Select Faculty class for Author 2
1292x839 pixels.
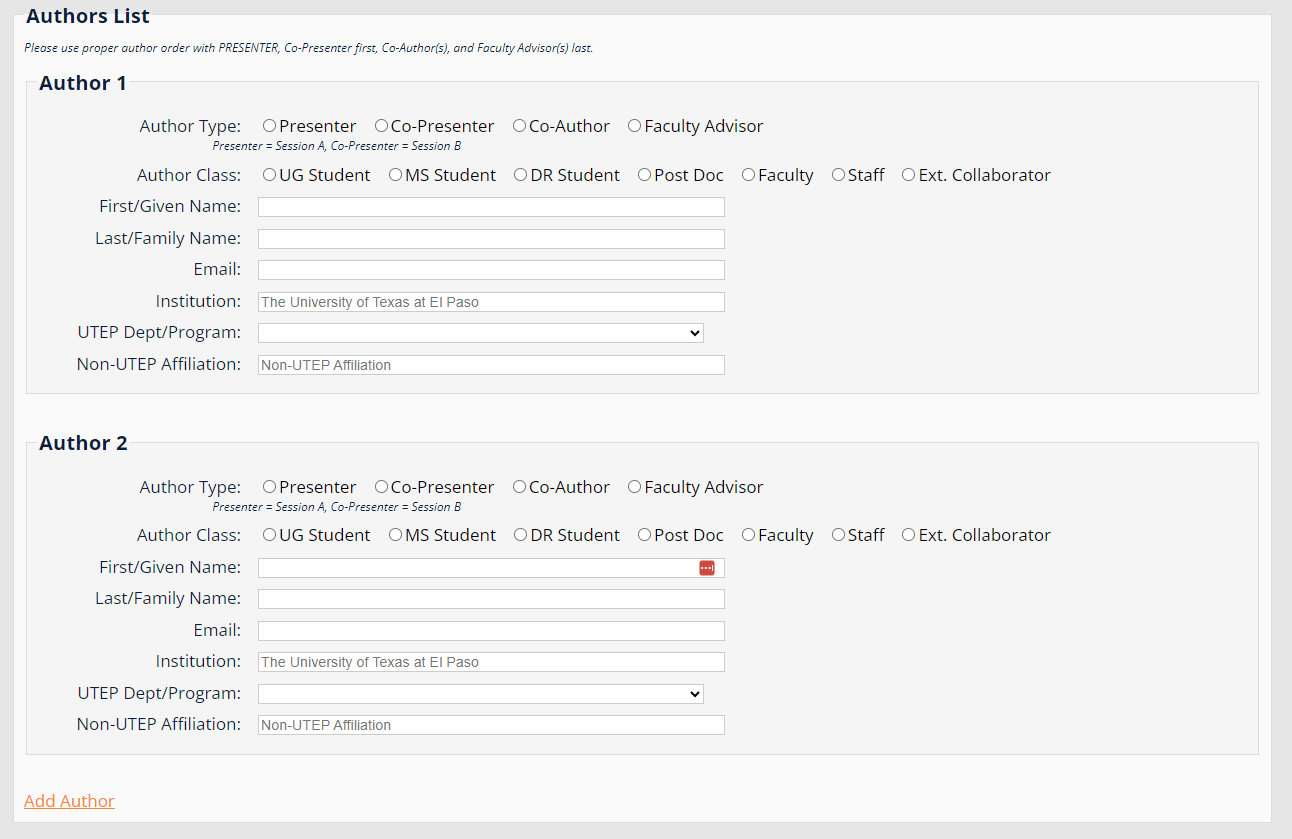click(x=748, y=535)
